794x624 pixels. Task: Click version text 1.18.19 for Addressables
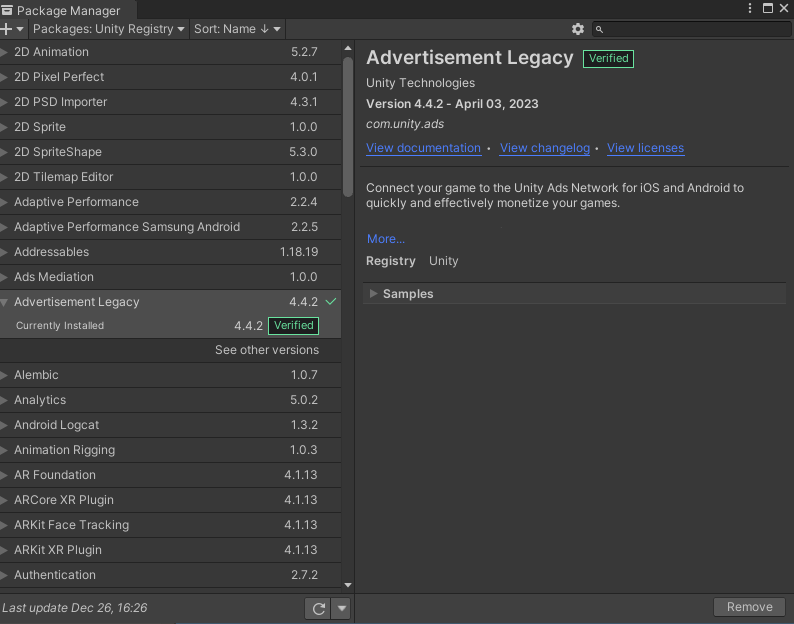[299, 252]
